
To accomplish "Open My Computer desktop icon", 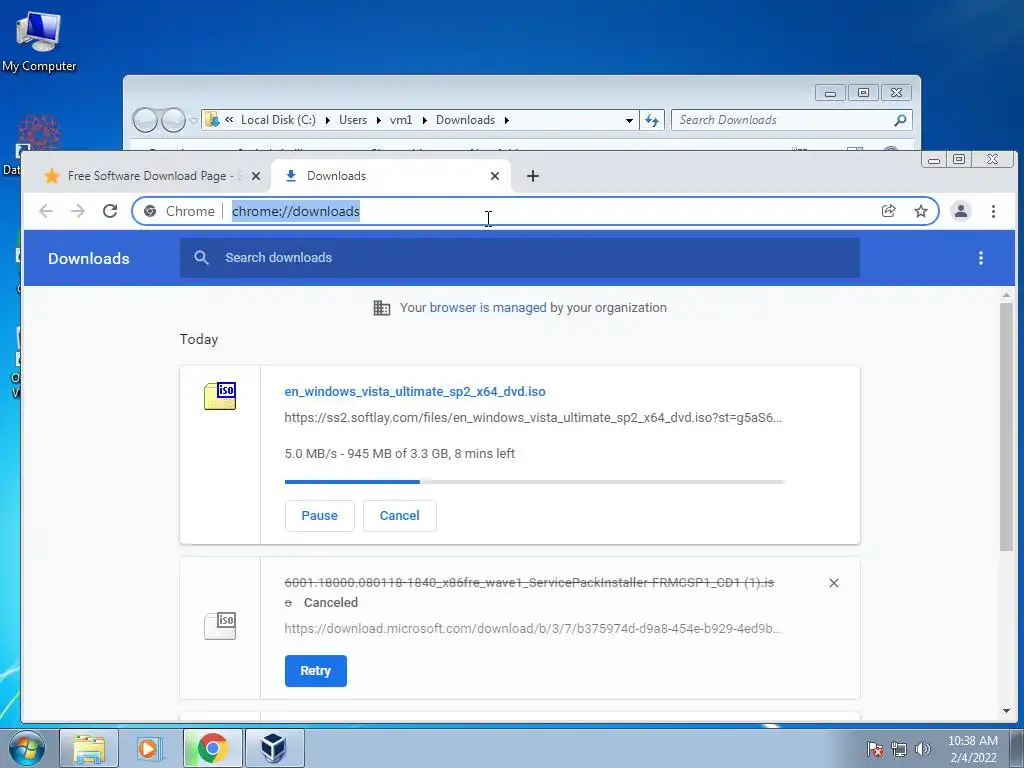I will 39,41.
